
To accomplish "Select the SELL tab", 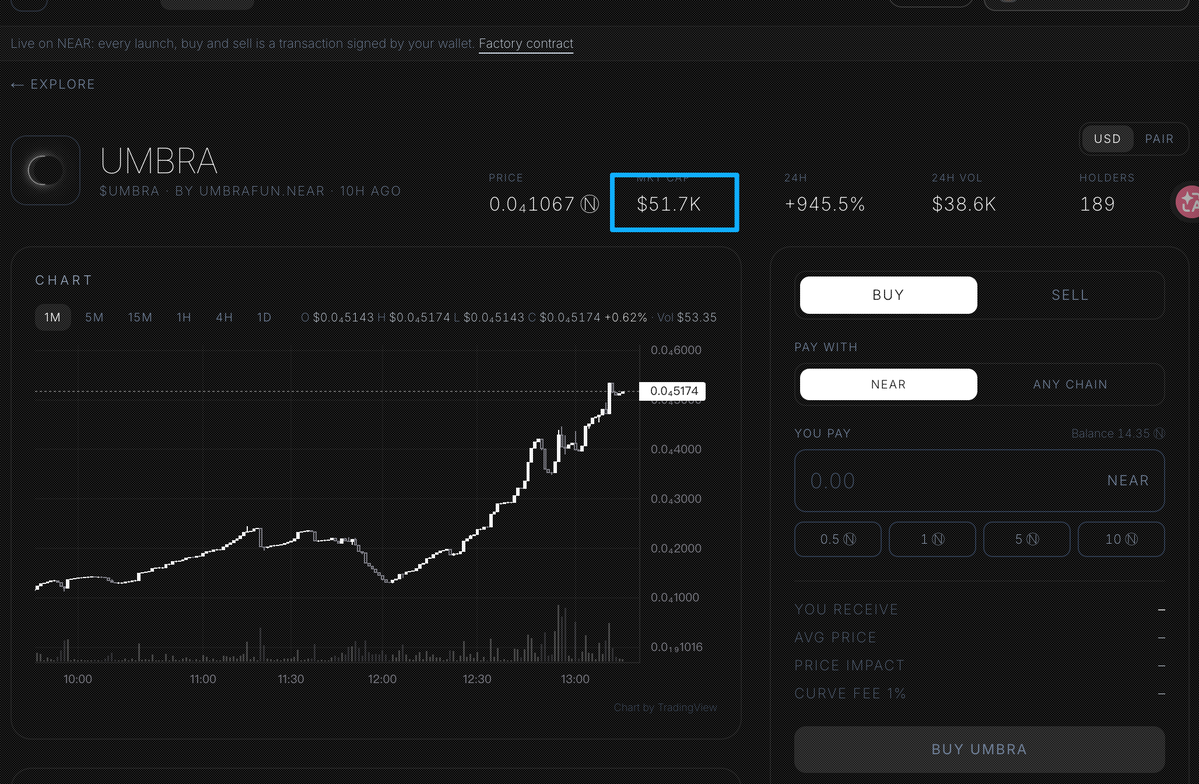I will pos(1069,295).
